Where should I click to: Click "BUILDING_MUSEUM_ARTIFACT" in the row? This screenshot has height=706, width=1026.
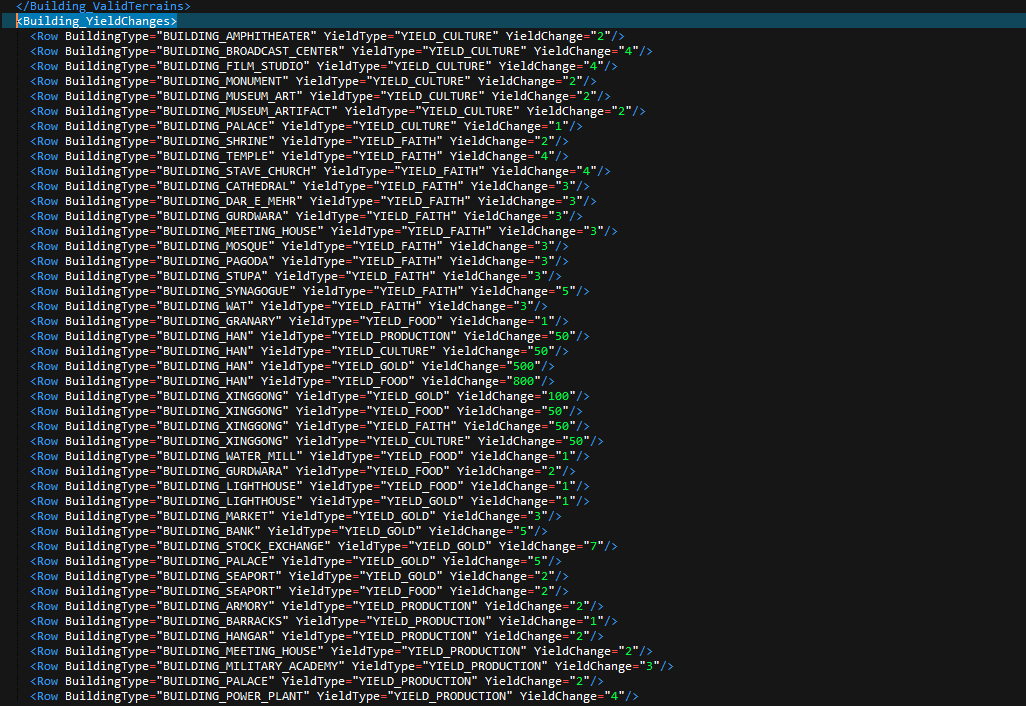pos(247,111)
